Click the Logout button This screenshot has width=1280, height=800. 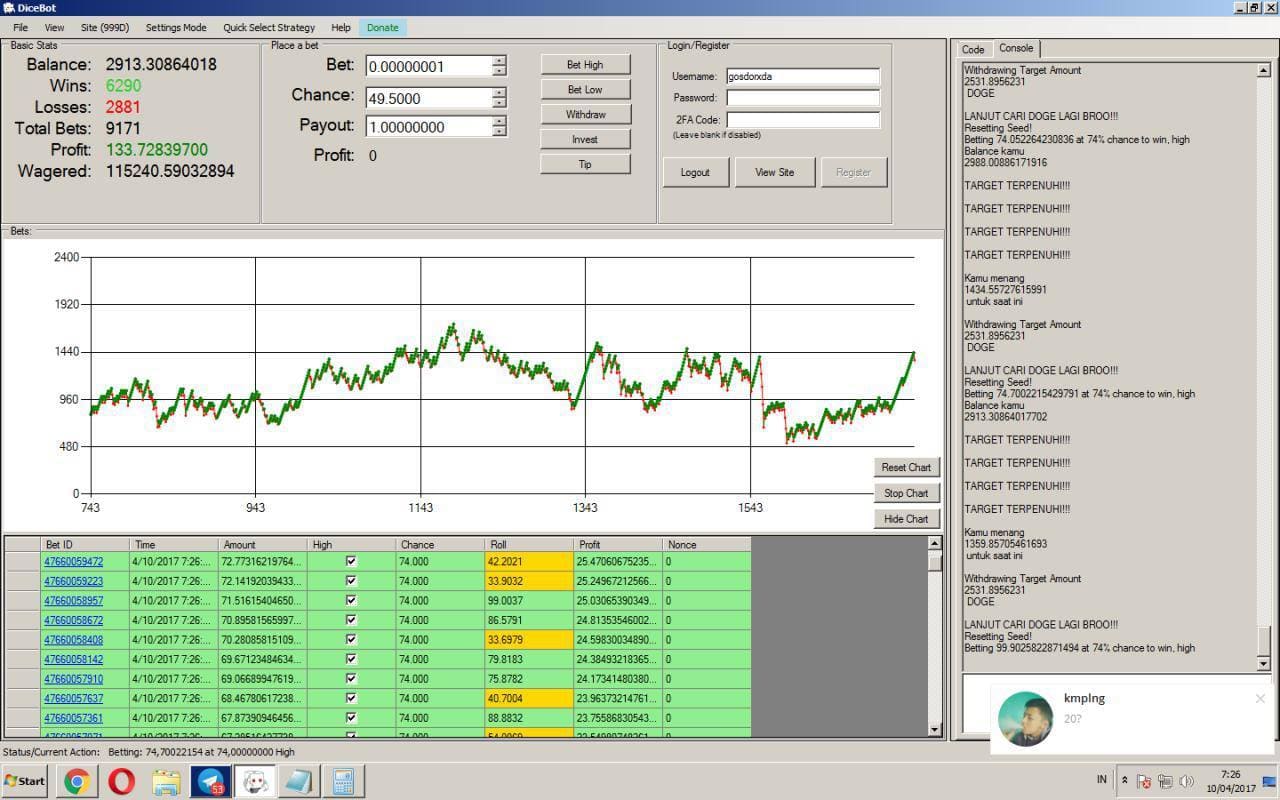(695, 172)
